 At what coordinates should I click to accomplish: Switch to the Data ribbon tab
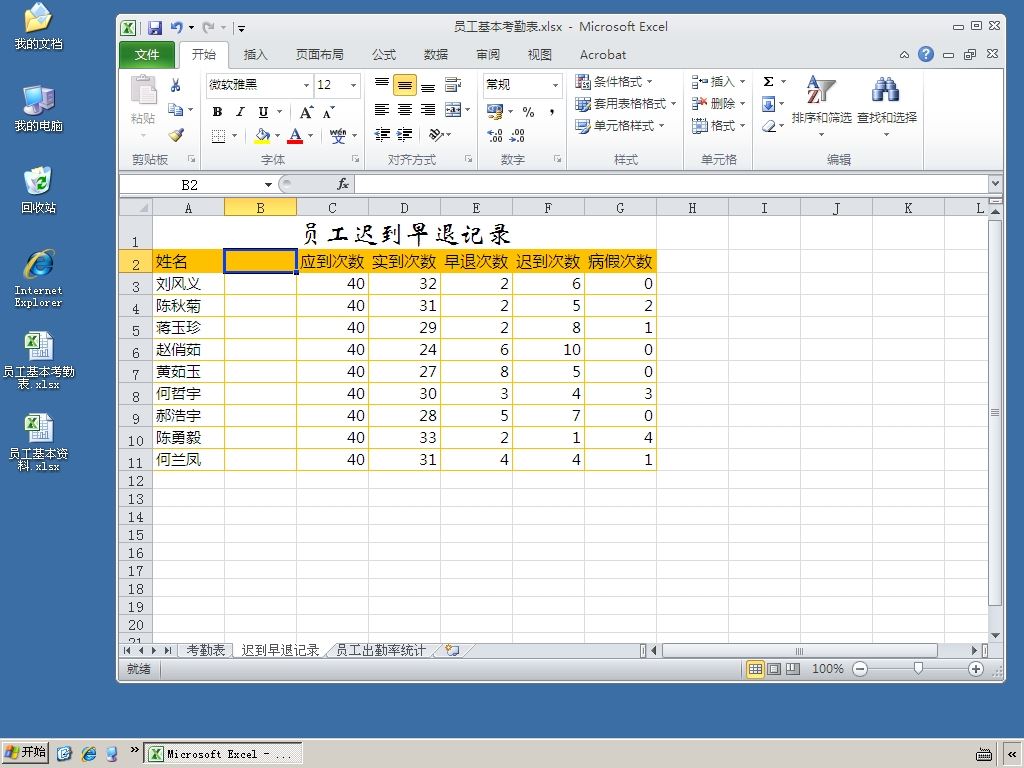pos(436,55)
